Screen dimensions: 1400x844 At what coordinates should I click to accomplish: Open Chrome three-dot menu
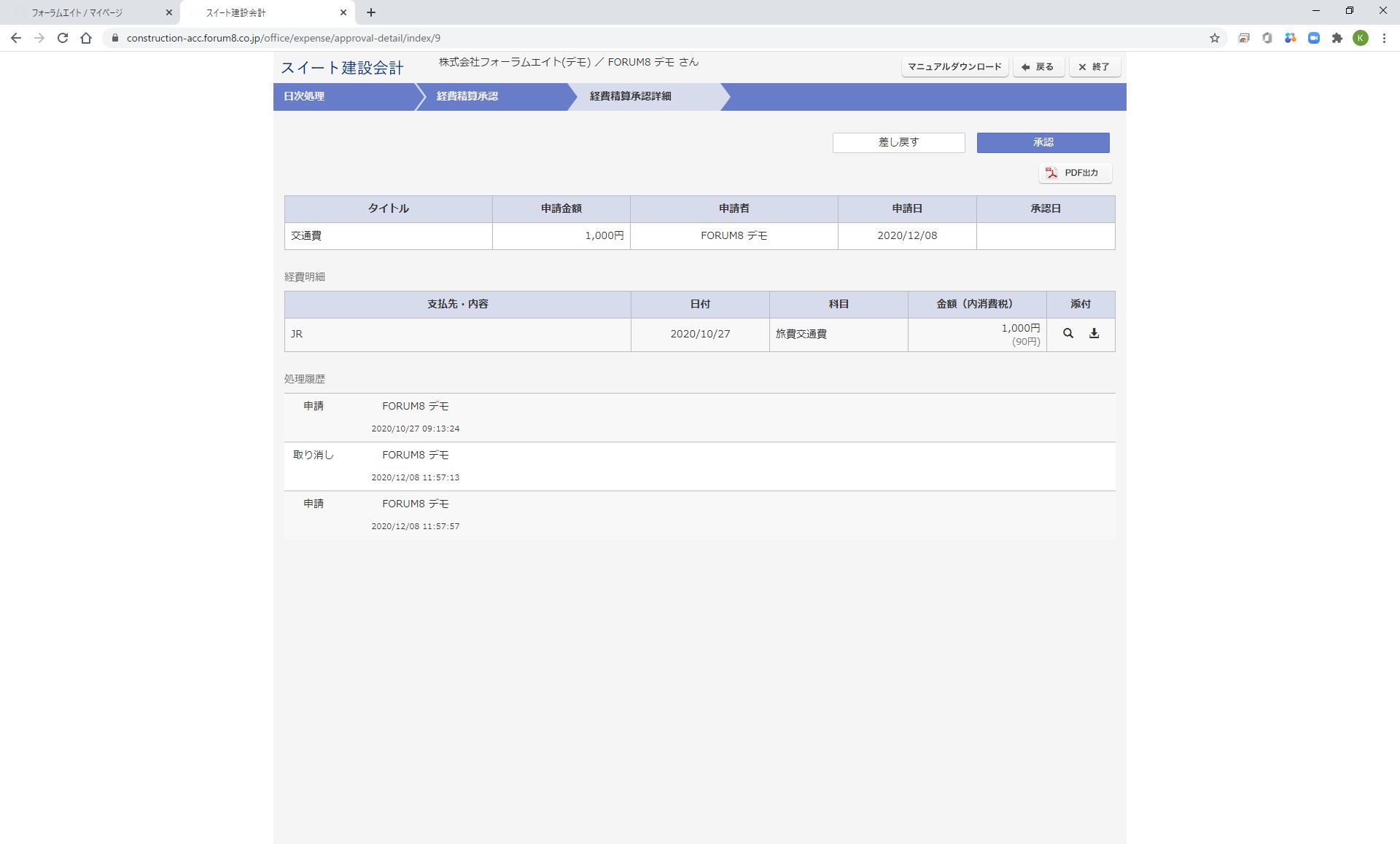coord(1384,38)
